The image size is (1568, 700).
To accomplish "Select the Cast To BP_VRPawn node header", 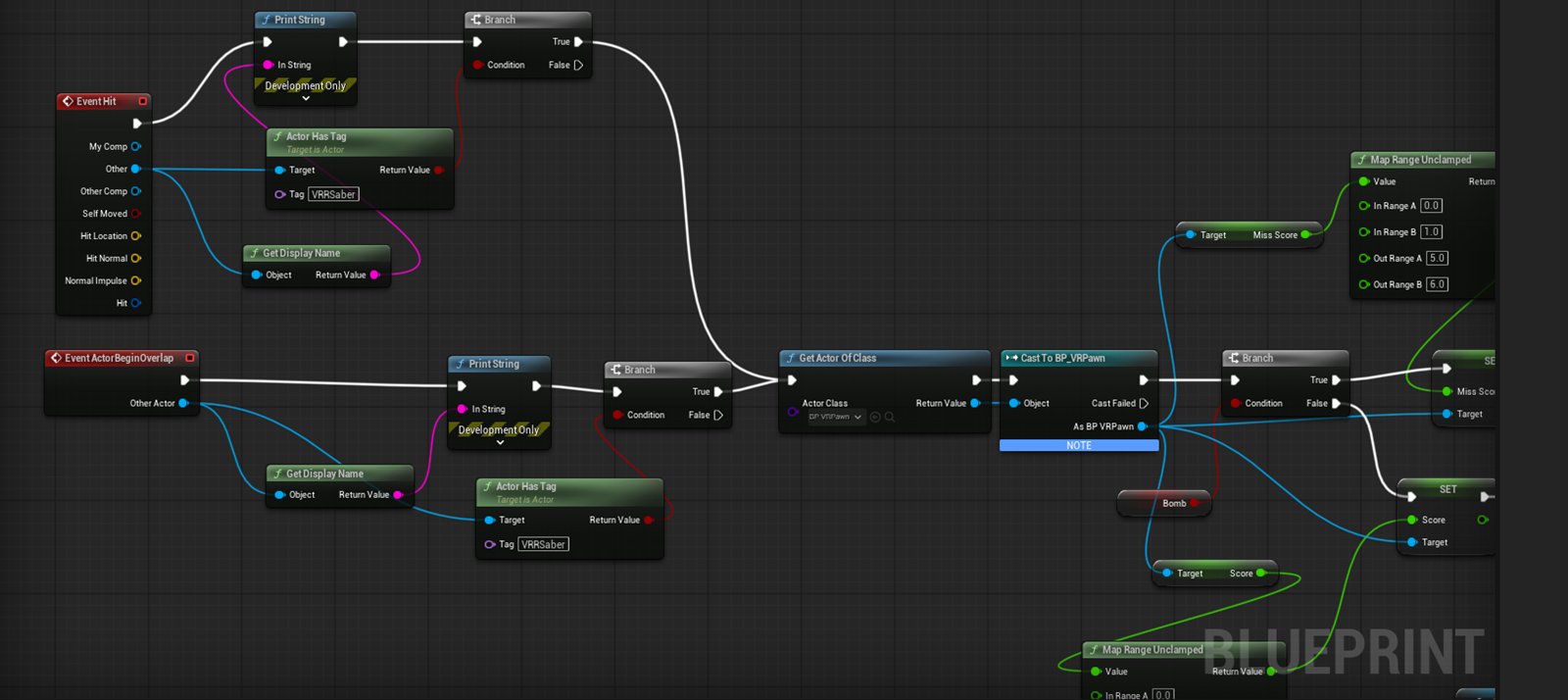I will (x=1079, y=358).
